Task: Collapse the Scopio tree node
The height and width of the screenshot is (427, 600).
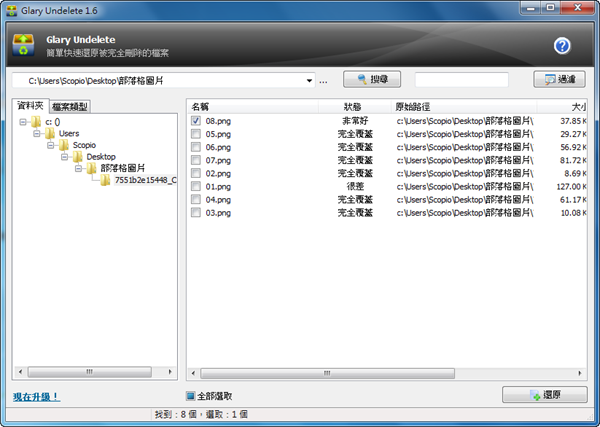Action: pos(50,145)
